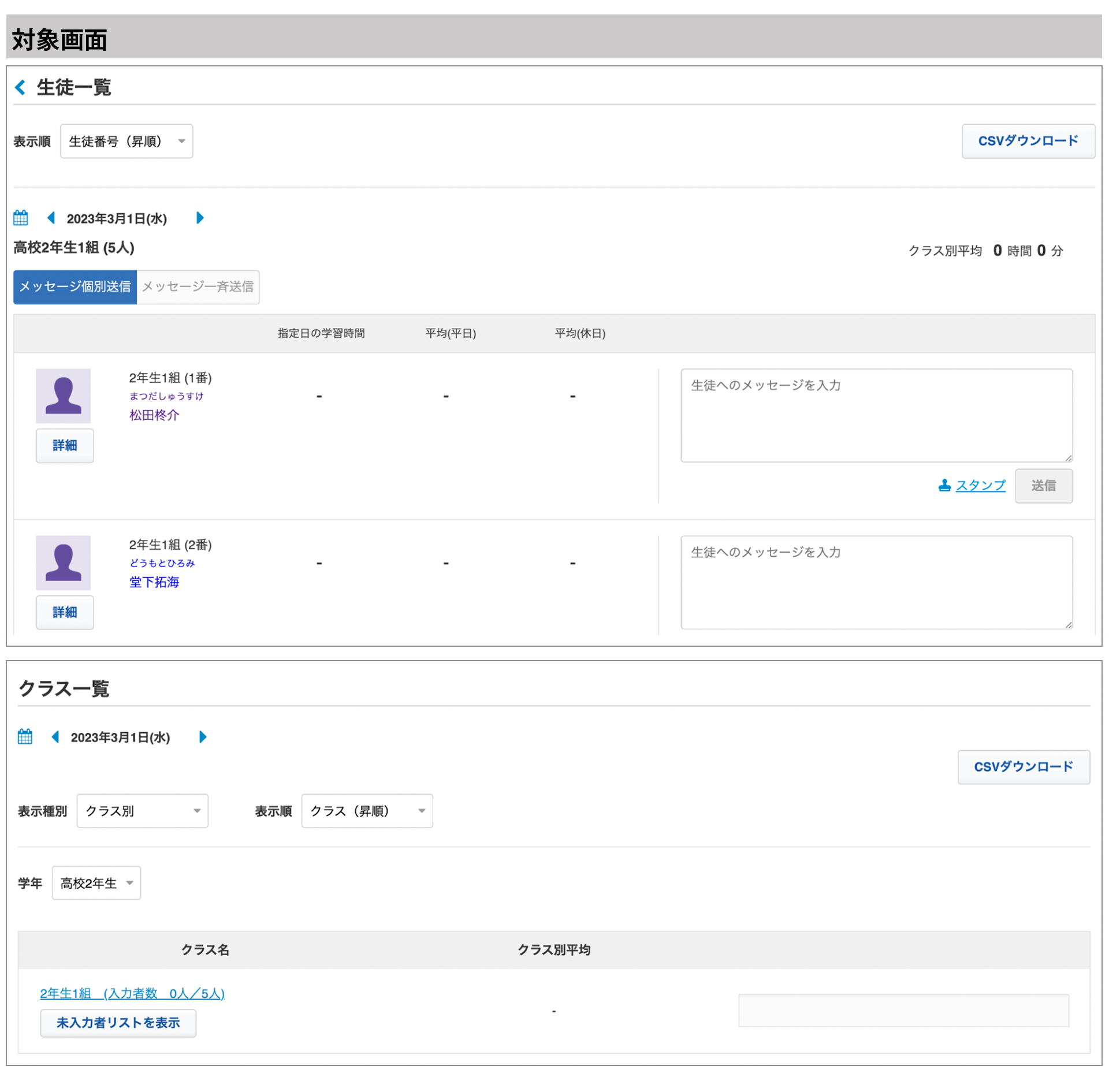Switch to メッセージ個別送信 tab
1109x1092 pixels.
[x=75, y=287]
